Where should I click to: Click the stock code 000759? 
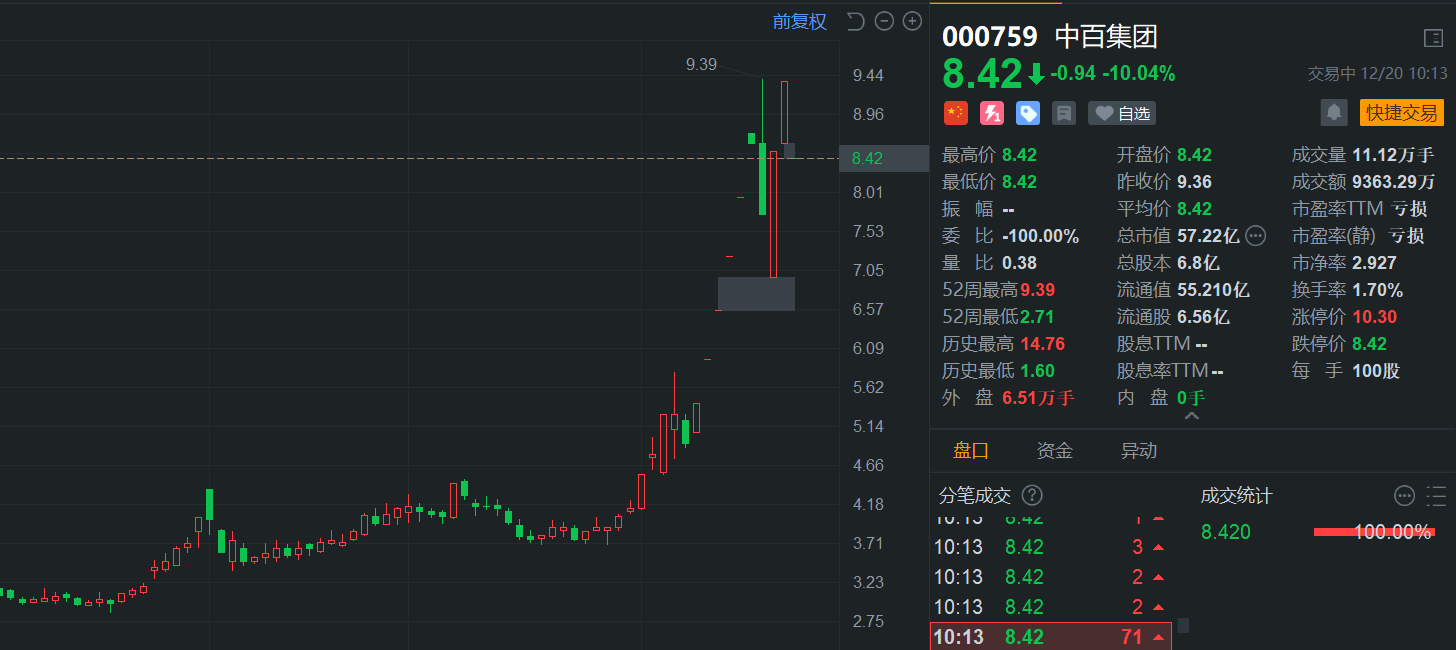tap(990, 38)
